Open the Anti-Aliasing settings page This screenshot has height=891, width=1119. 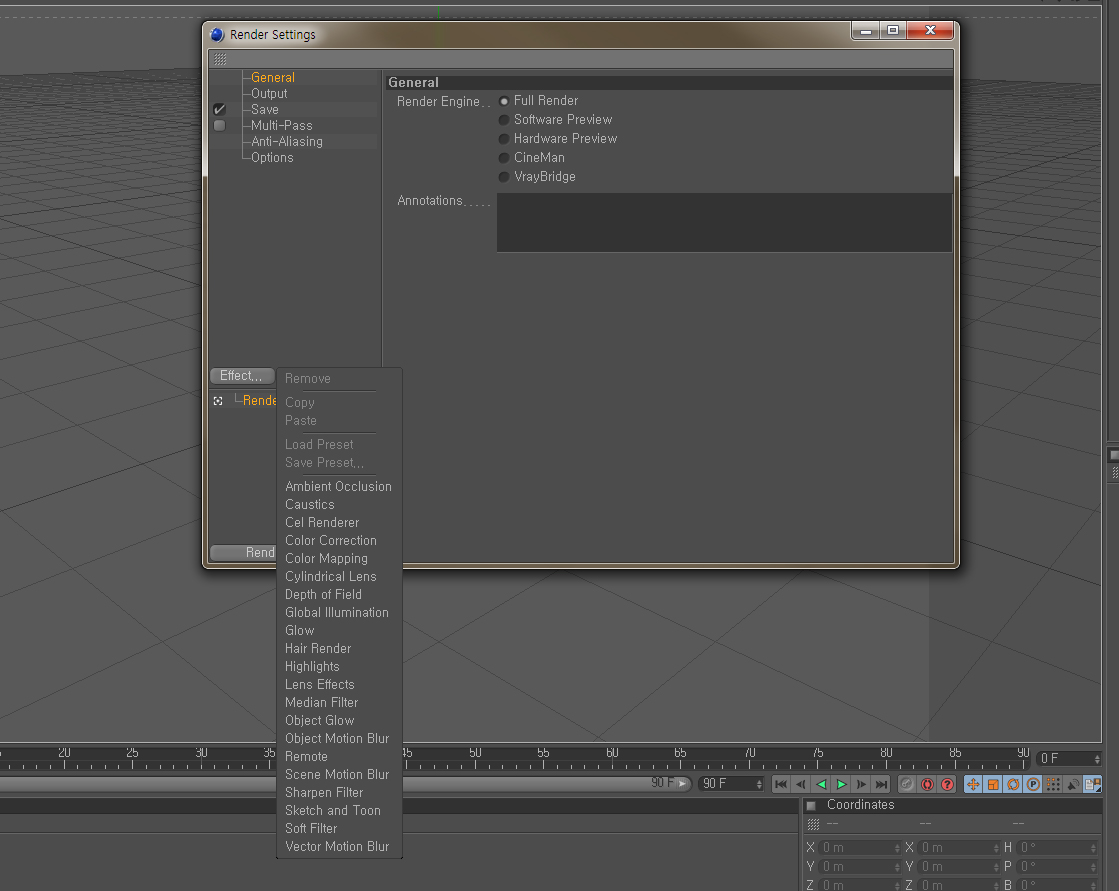(x=287, y=141)
